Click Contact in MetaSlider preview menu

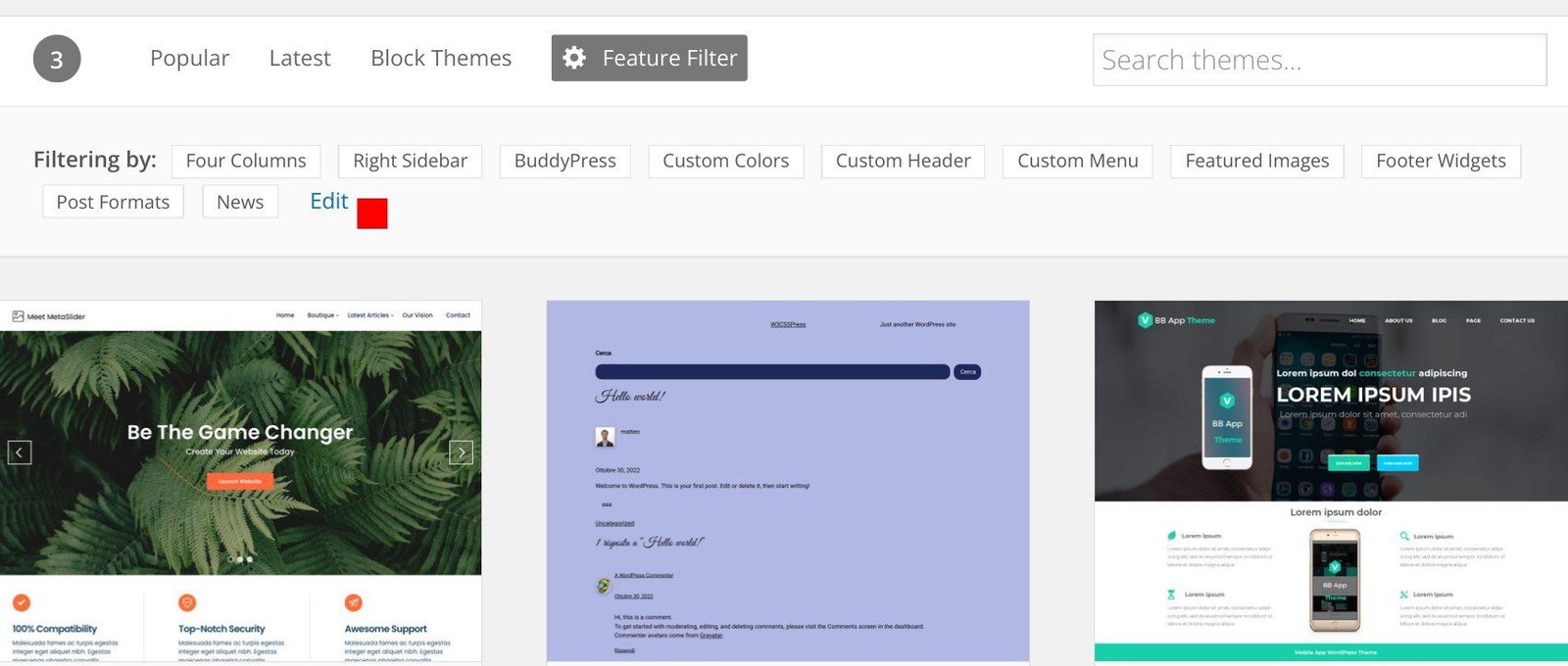pos(458,315)
